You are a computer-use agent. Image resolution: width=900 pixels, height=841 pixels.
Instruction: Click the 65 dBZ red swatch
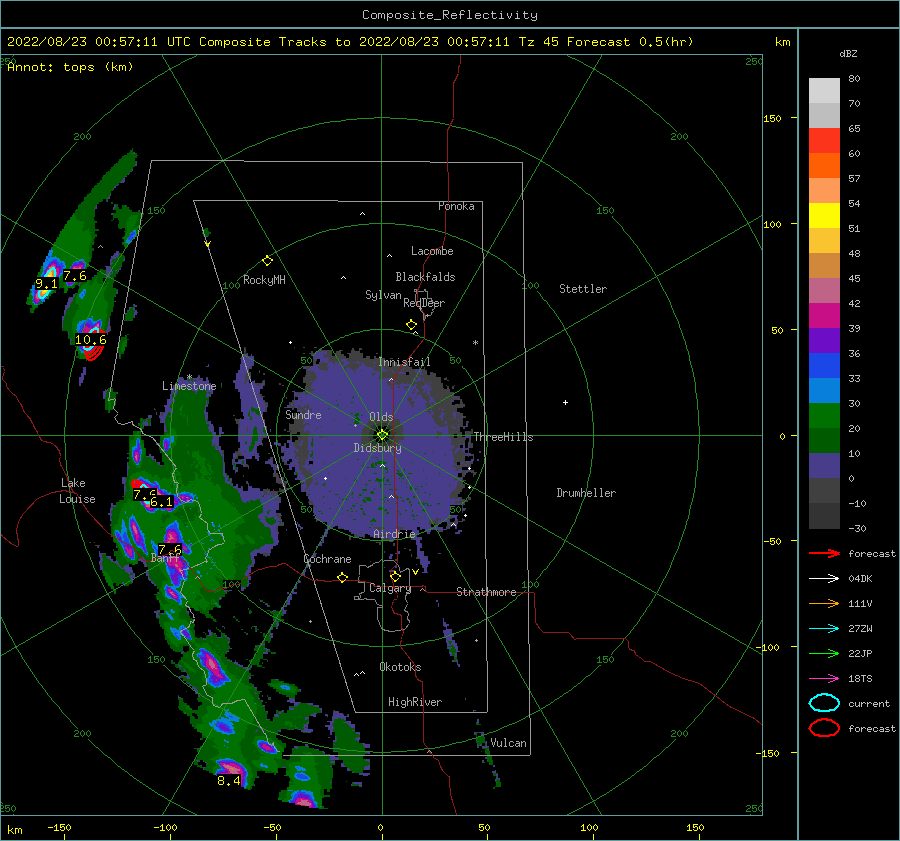pos(824,141)
